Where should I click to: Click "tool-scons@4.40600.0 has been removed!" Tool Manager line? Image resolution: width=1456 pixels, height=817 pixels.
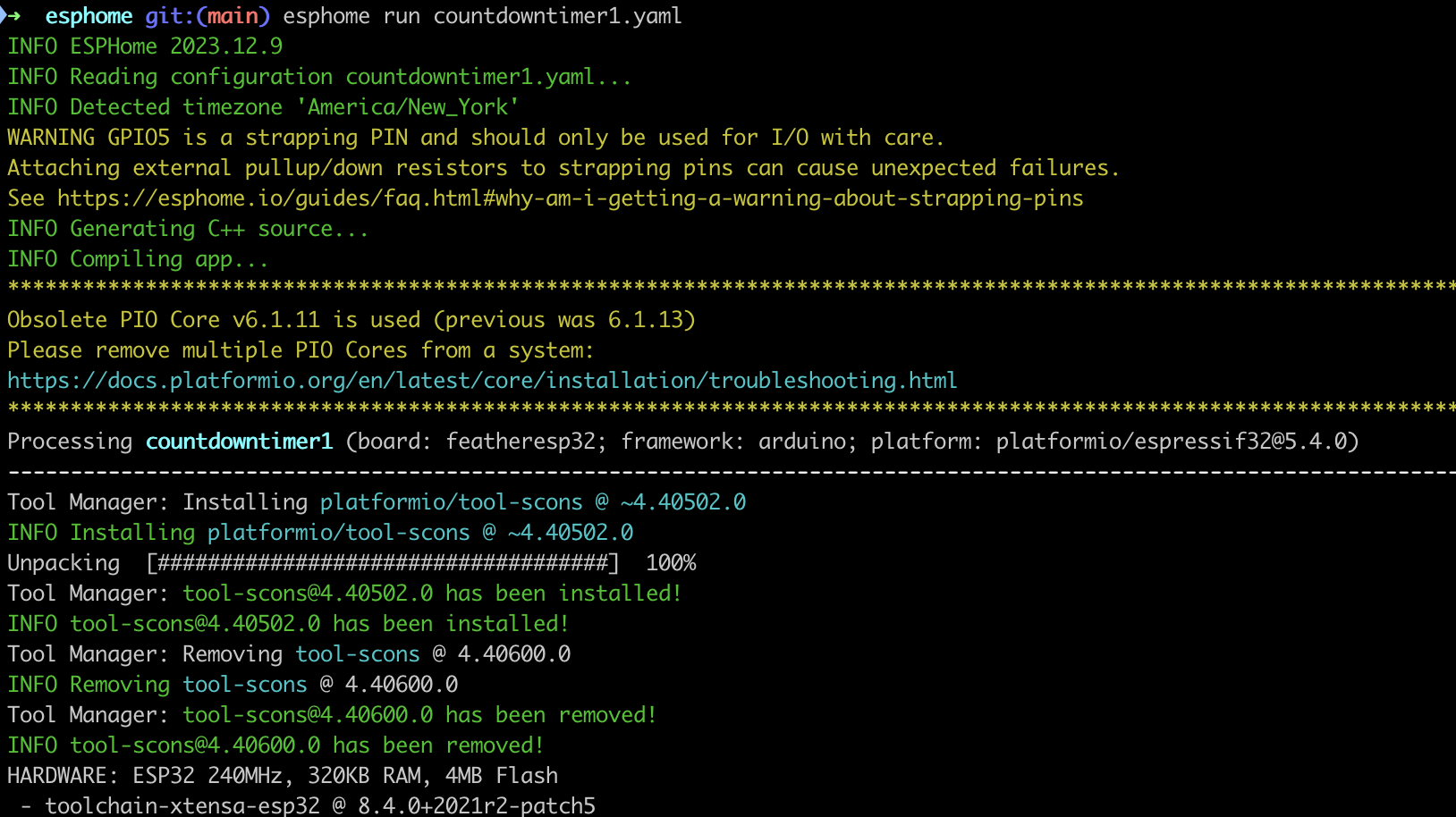click(419, 715)
